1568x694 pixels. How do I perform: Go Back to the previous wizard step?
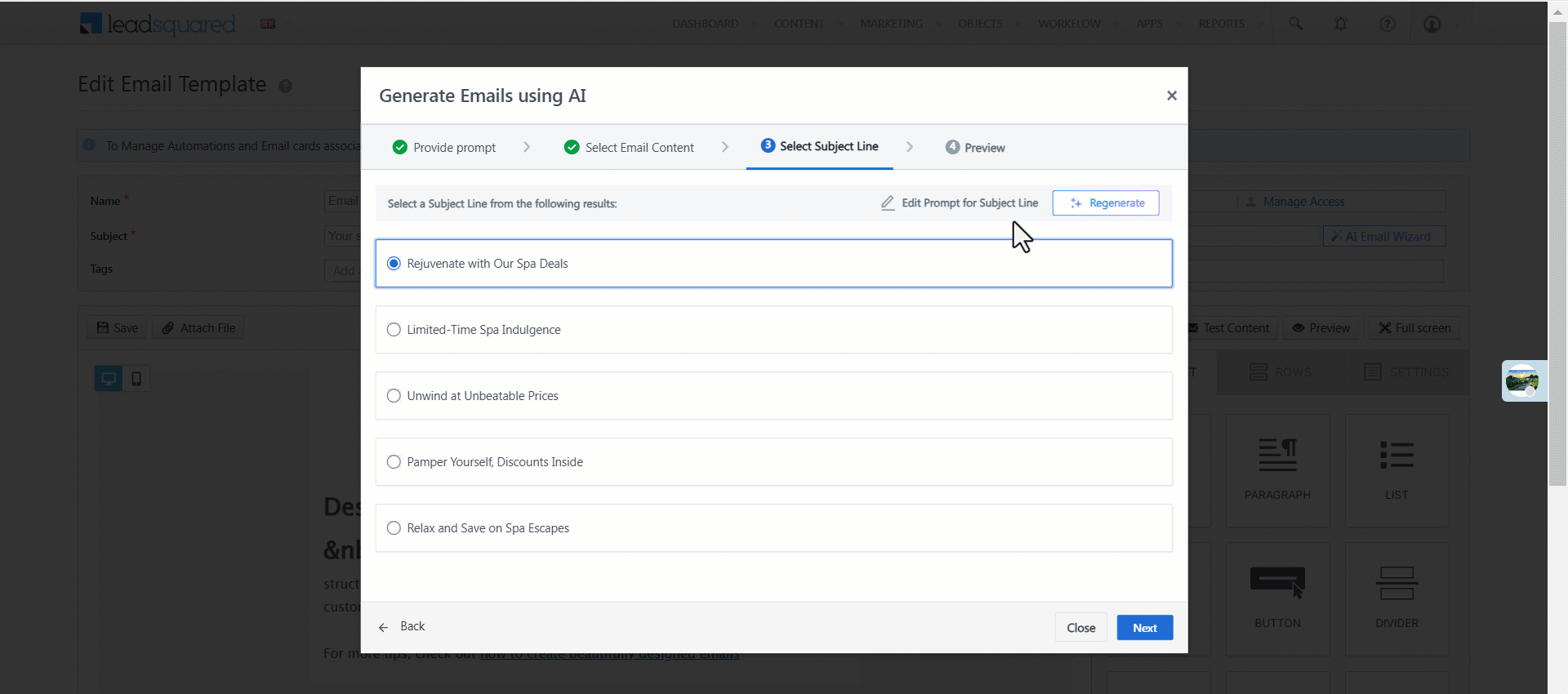(402, 626)
